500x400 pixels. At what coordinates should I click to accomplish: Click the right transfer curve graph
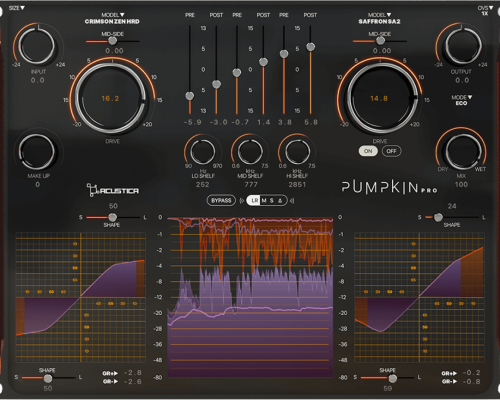(x=419, y=297)
